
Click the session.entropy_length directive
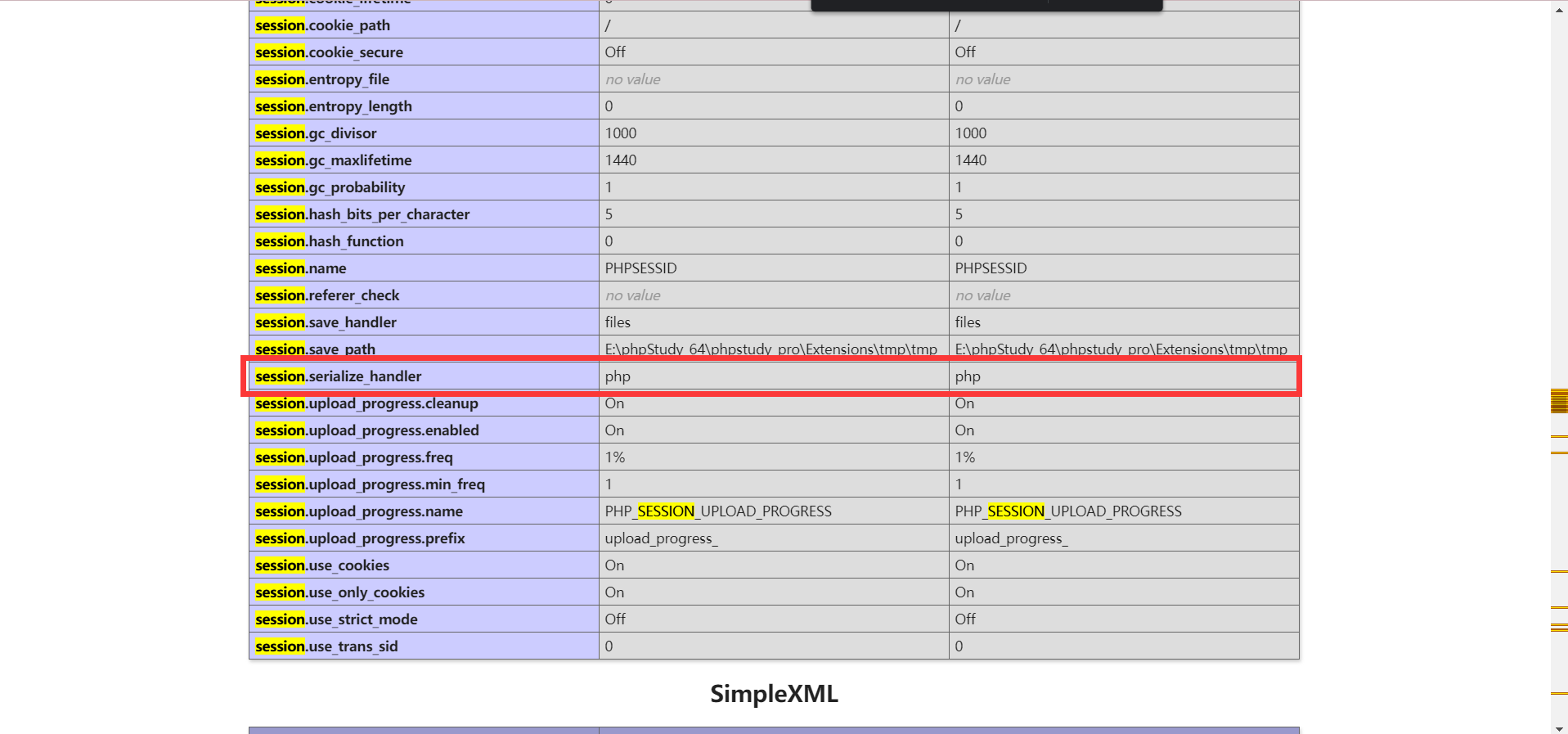point(334,106)
